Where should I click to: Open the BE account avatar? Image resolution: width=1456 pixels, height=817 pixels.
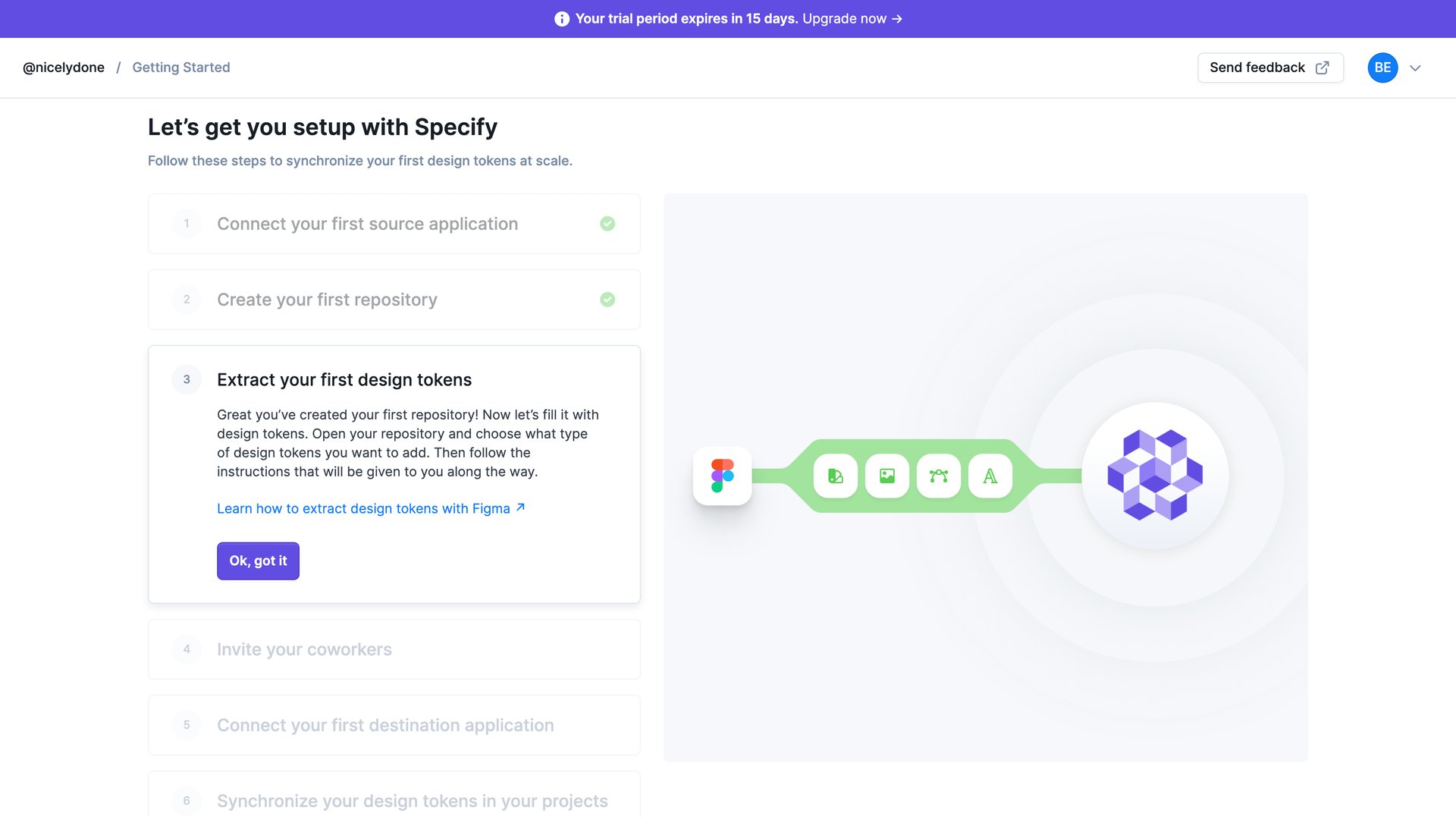point(1382,68)
